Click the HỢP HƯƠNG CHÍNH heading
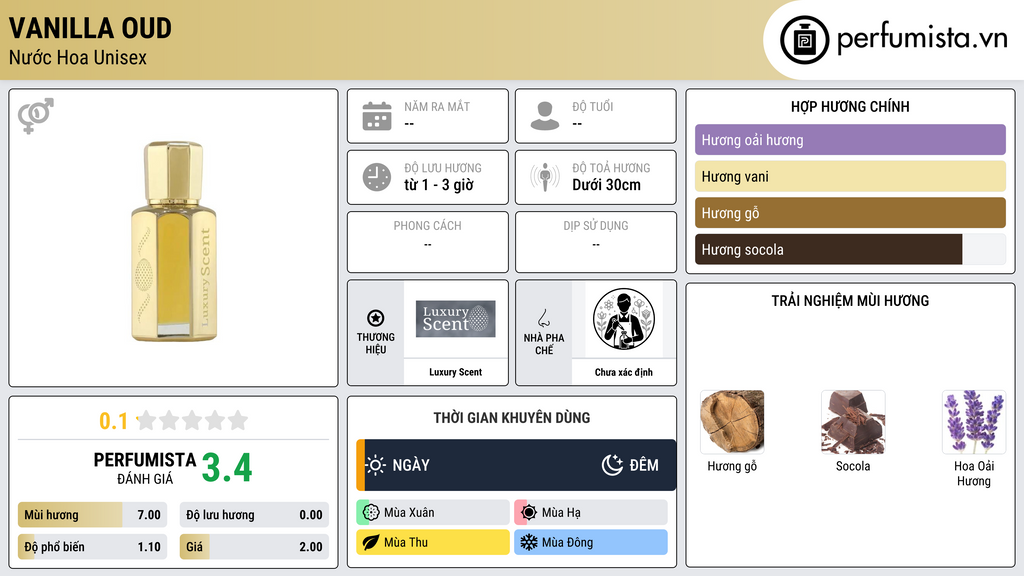The width and height of the screenshot is (1024, 576). coord(850,106)
